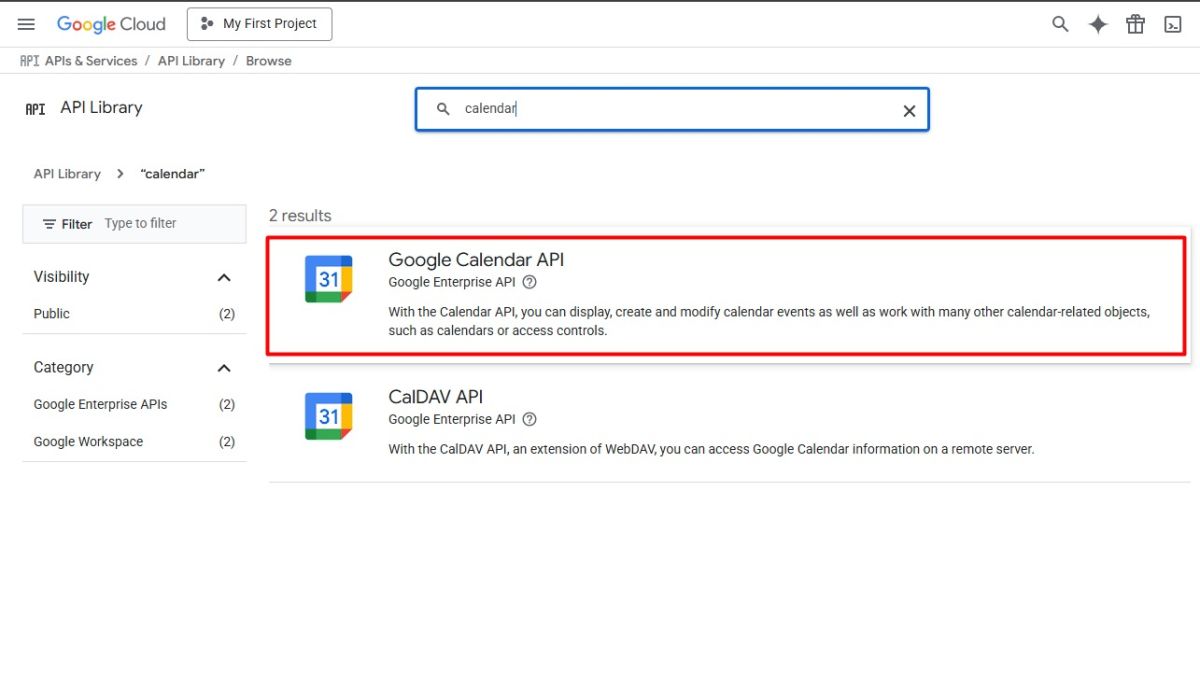Click the free trial gift icon
The height and width of the screenshot is (687, 1200).
(1135, 23)
